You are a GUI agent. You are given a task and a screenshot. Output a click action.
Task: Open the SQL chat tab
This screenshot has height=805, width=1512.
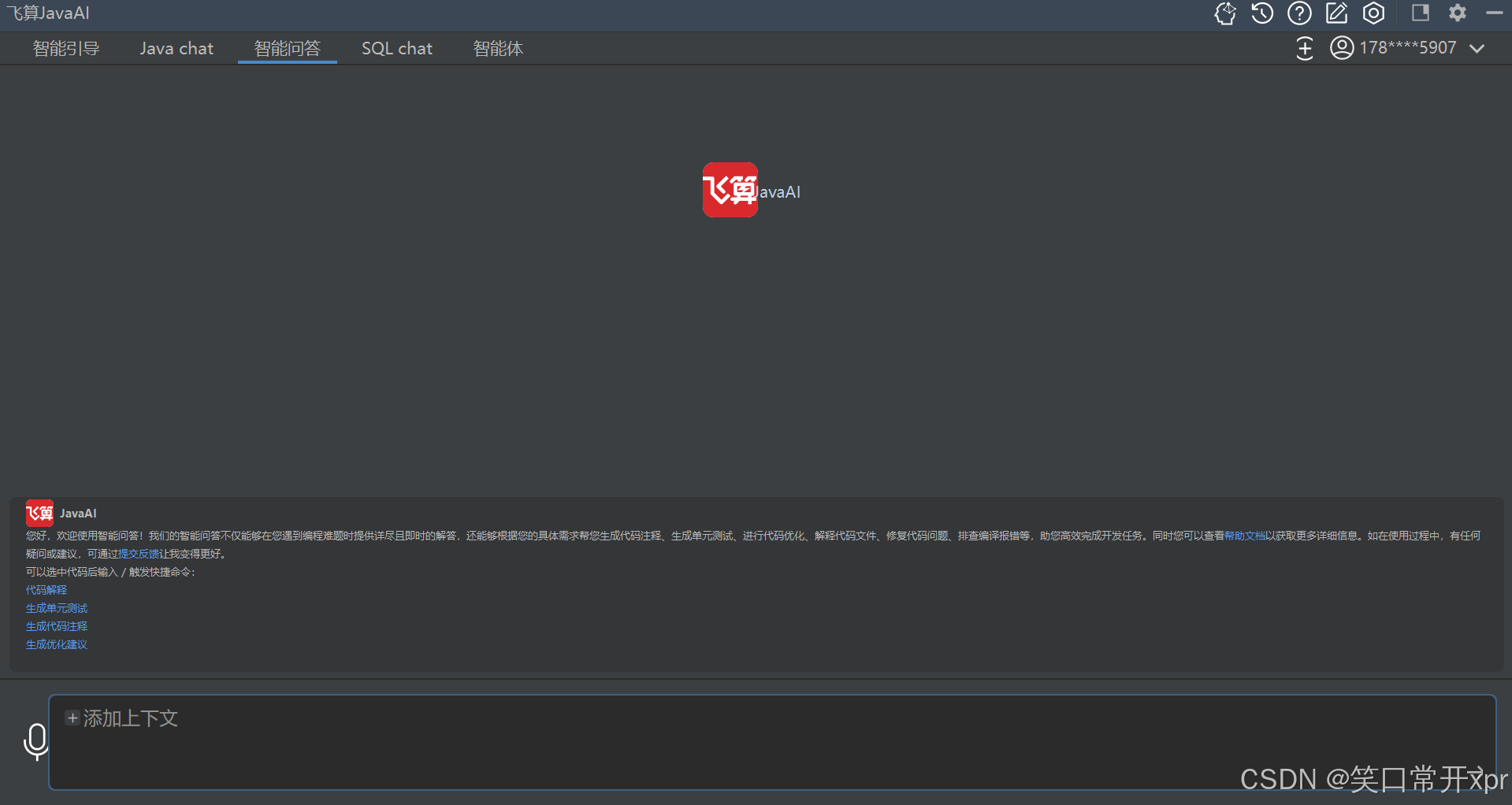[397, 49]
